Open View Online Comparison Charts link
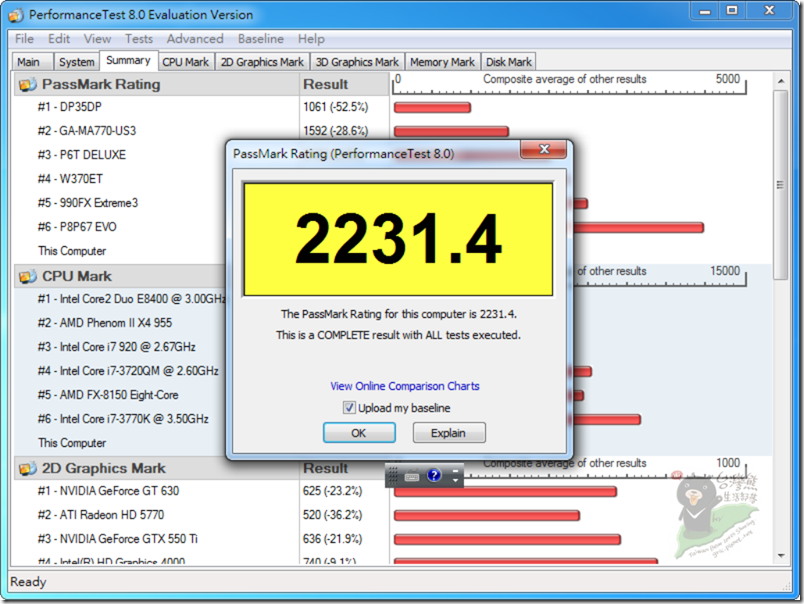Image resolution: width=804 pixels, height=604 pixels. coord(405,386)
